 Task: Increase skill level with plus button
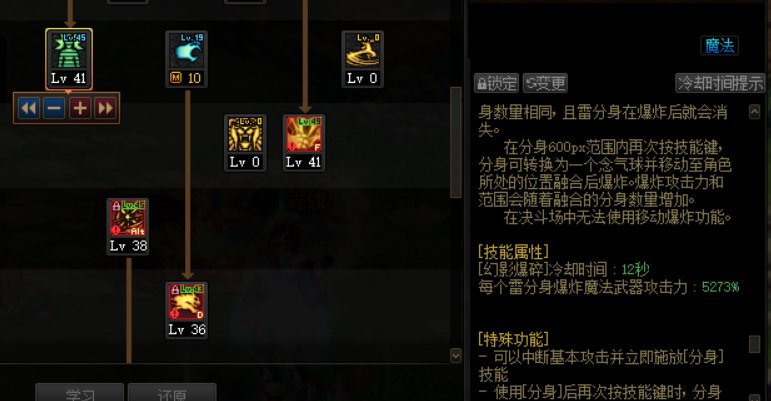tap(80, 108)
